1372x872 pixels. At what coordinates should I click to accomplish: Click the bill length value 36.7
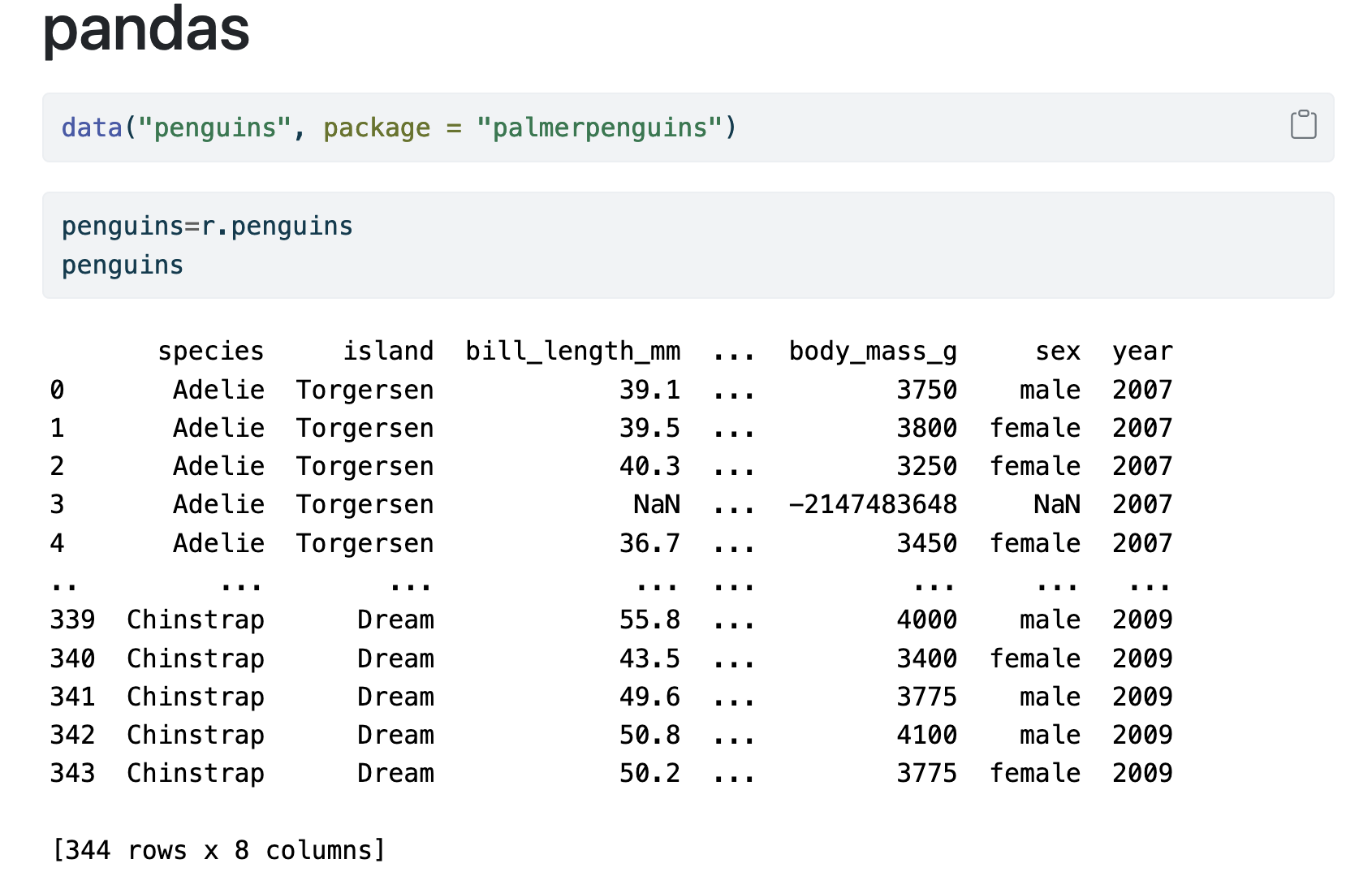tap(649, 543)
